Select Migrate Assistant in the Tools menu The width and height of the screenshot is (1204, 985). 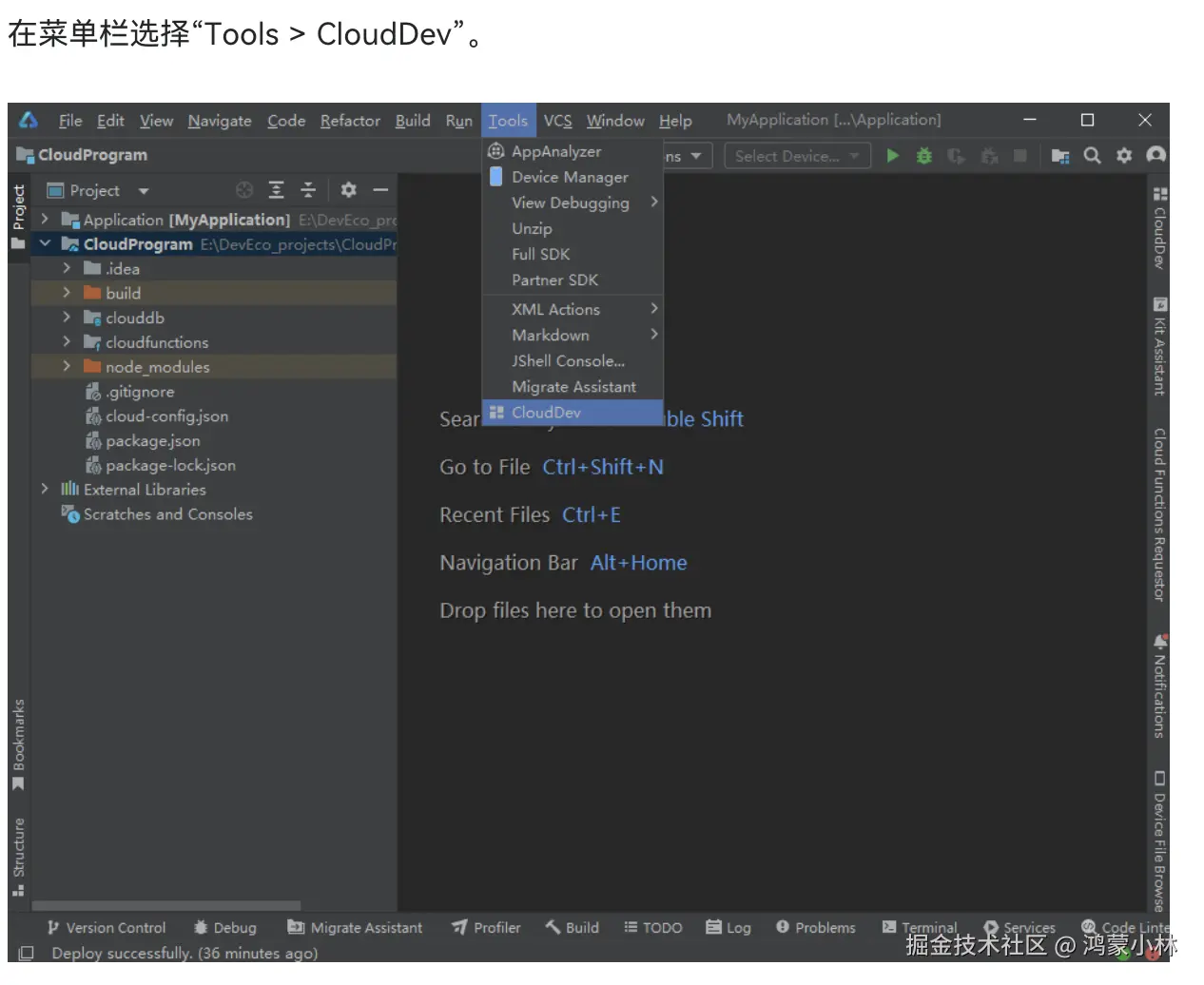(573, 387)
